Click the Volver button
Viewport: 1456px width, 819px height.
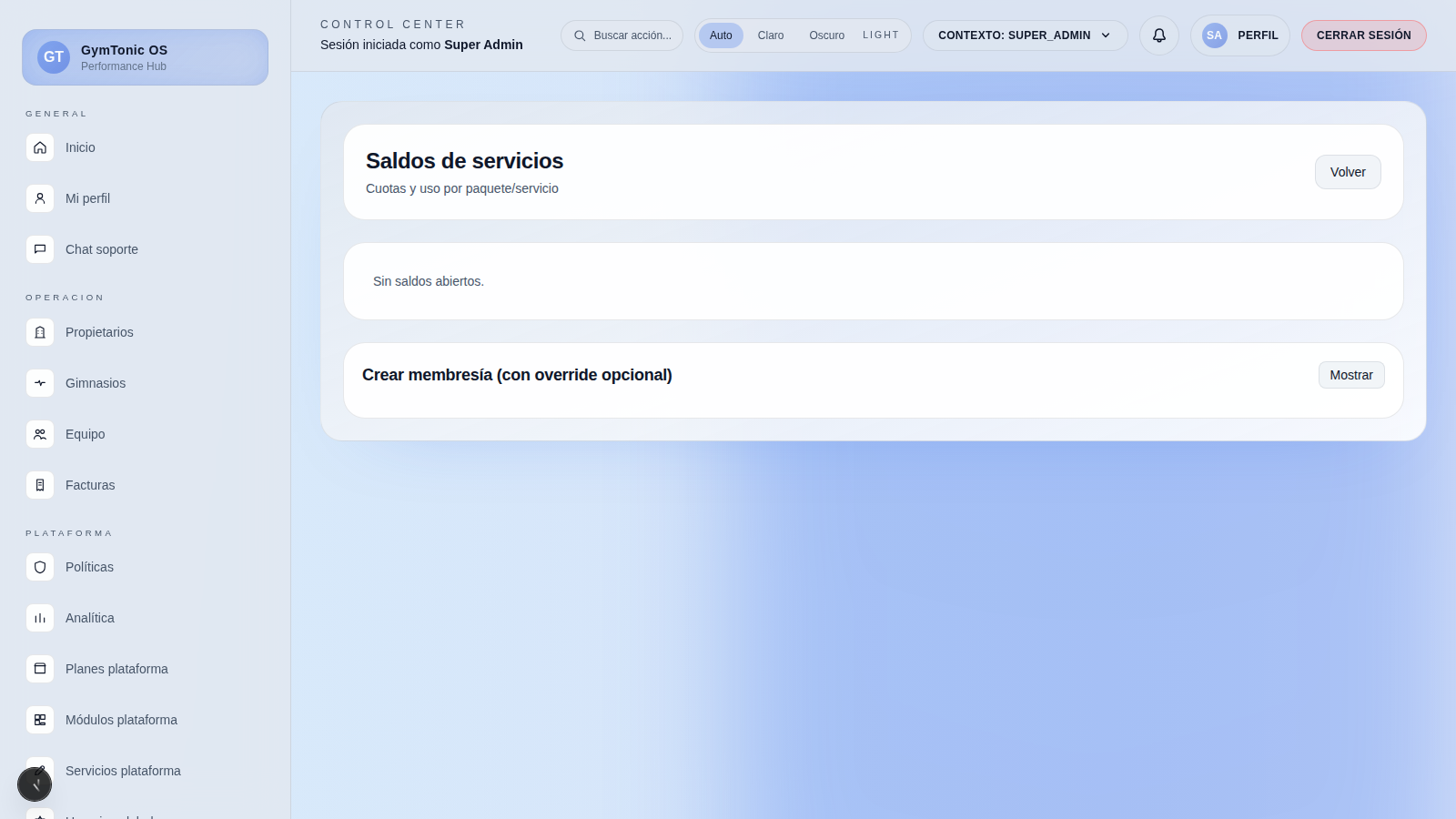(x=1347, y=172)
